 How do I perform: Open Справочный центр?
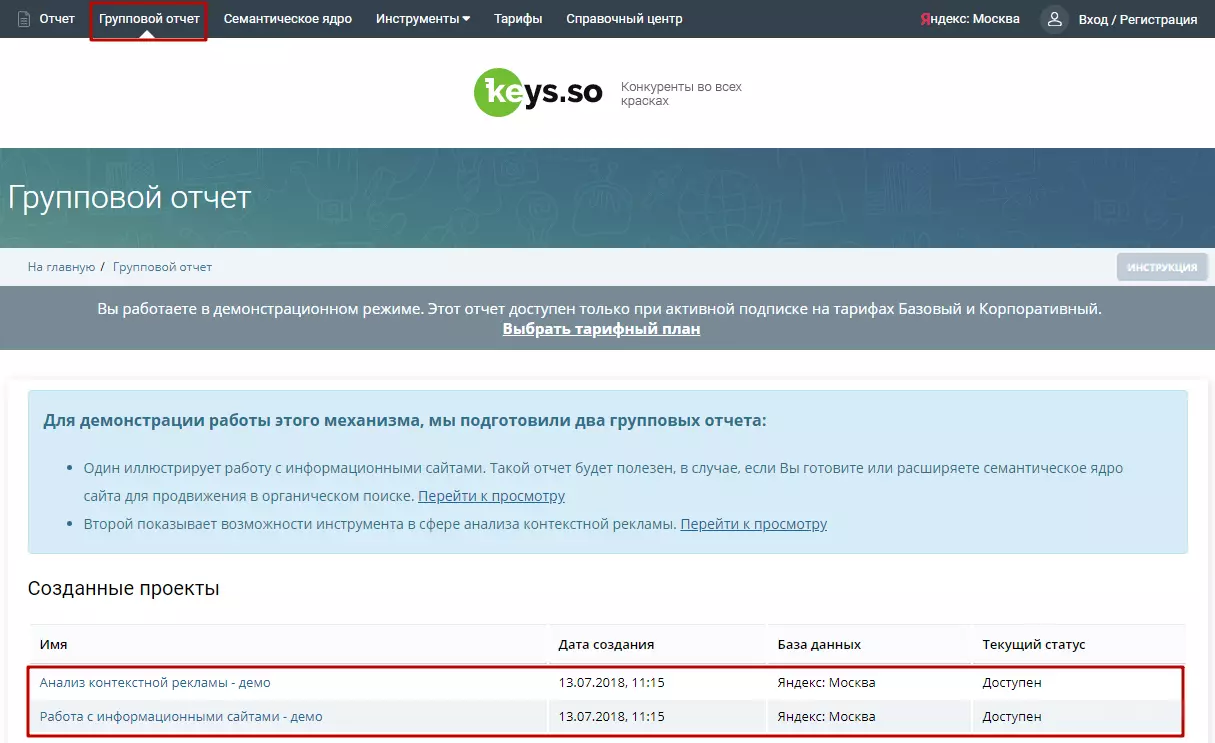[624, 19]
